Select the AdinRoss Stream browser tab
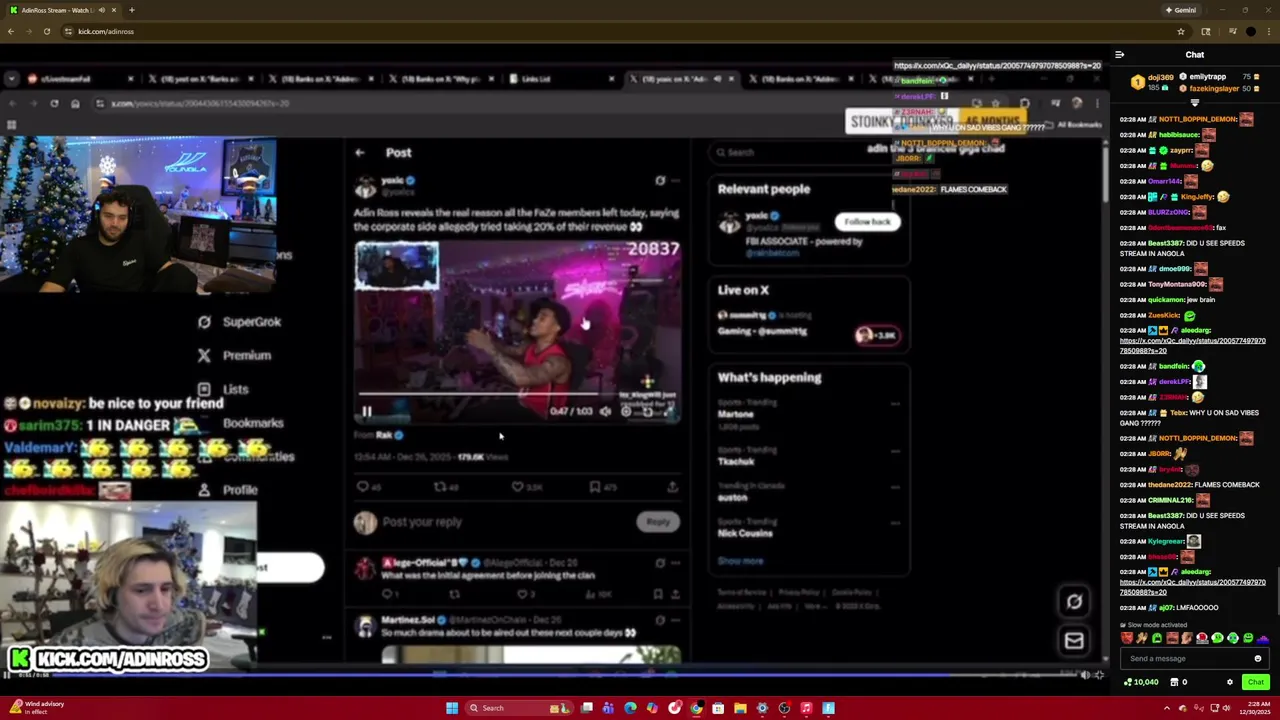1280x720 pixels. click(x=62, y=10)
